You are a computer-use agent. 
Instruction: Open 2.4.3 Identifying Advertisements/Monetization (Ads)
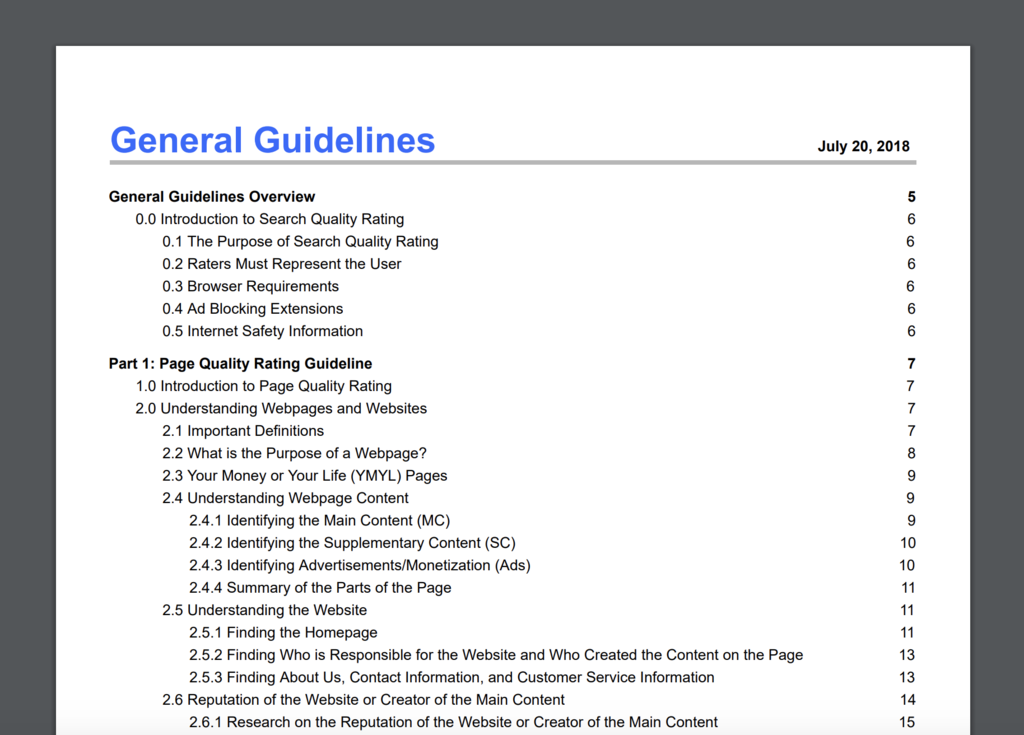point(360,565)
